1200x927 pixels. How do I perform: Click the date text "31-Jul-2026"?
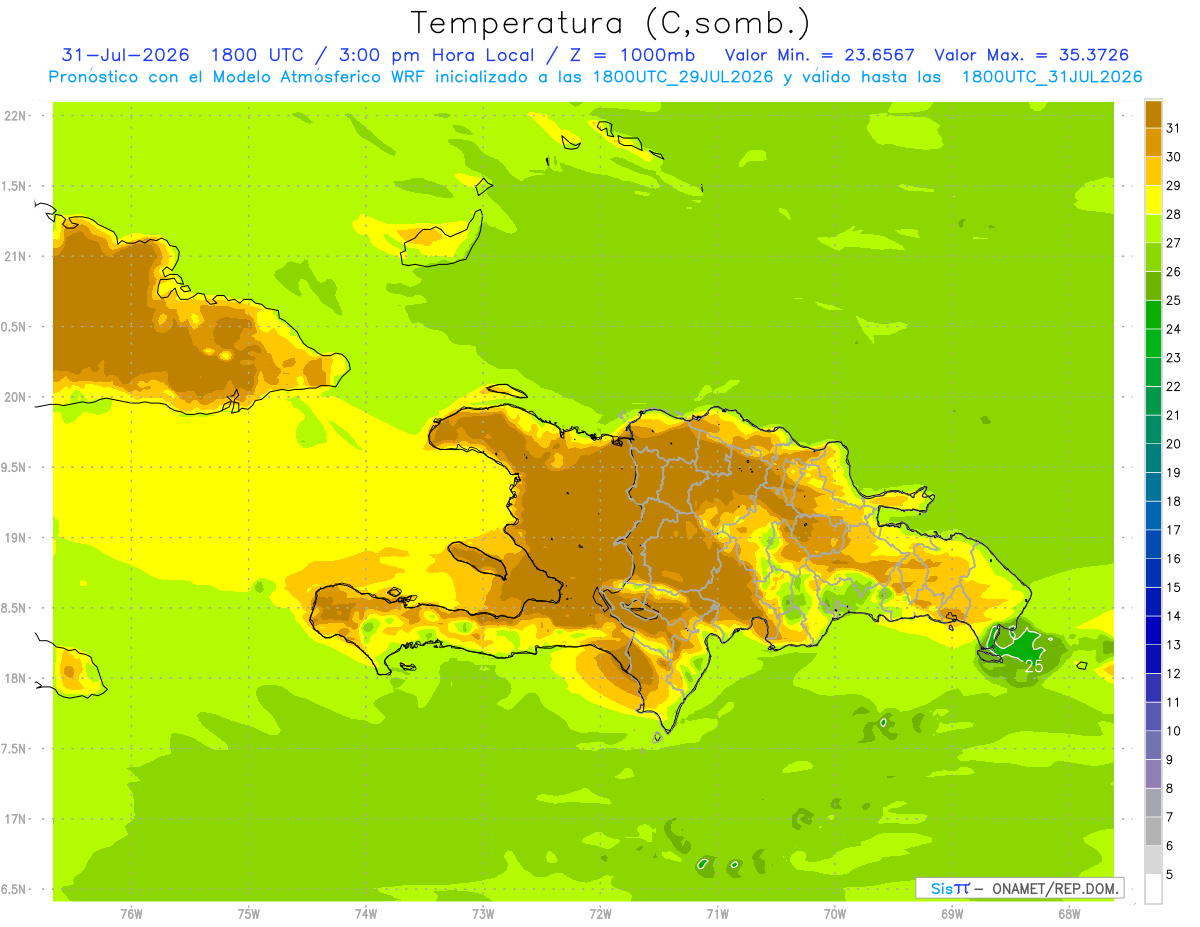126,55
